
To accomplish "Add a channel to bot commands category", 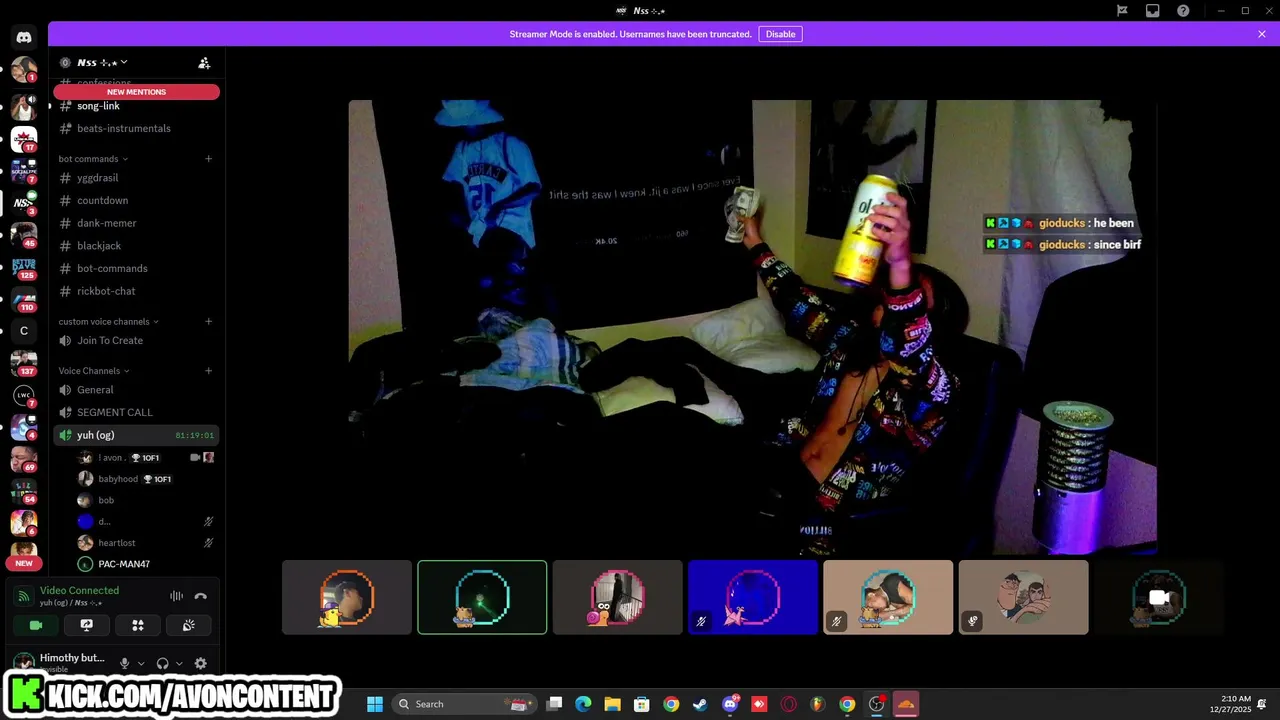I will (x=209, y=159).
